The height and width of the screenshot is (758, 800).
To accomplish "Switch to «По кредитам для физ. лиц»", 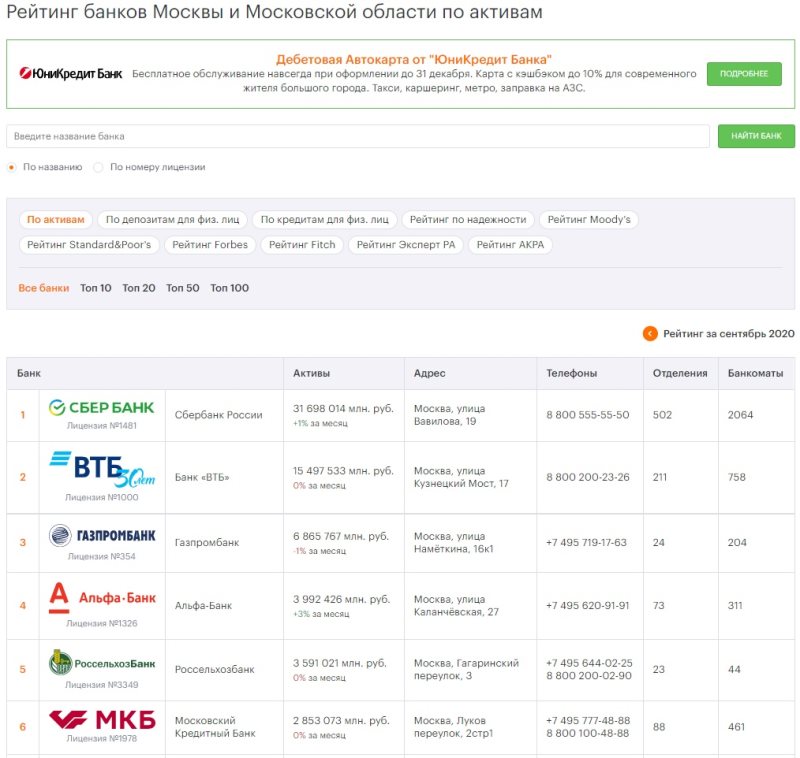I will coord(324,219).
